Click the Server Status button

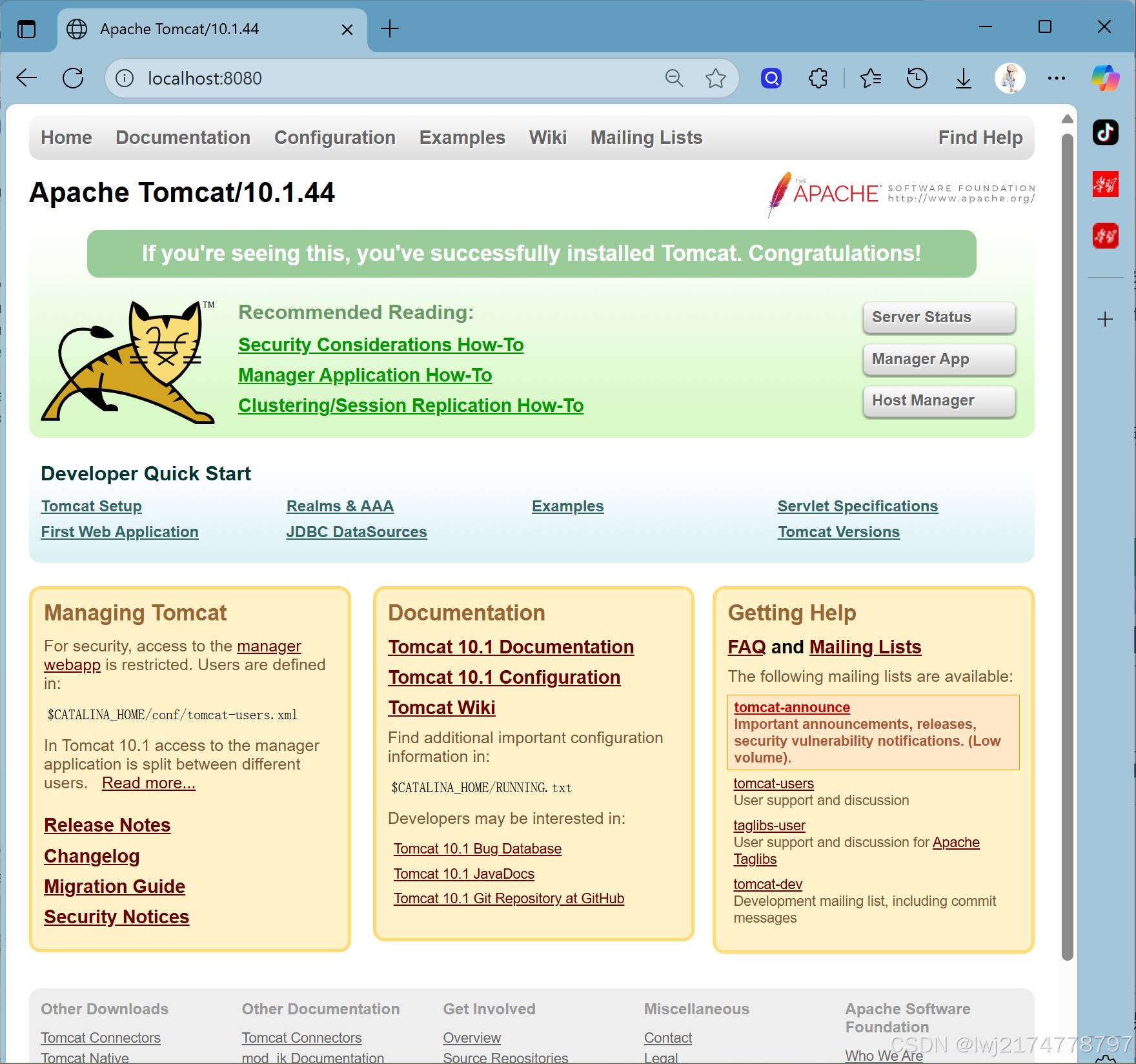(939, 317)
